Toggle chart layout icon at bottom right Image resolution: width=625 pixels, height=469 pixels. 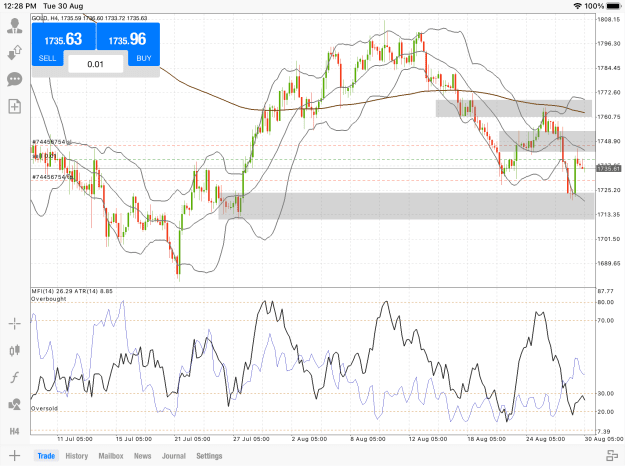(612, 455)
